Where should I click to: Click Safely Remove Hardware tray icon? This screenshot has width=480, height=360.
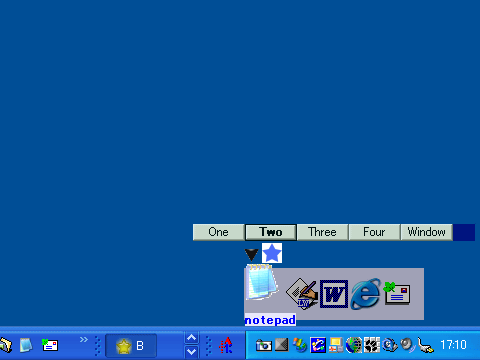point(426,345)
